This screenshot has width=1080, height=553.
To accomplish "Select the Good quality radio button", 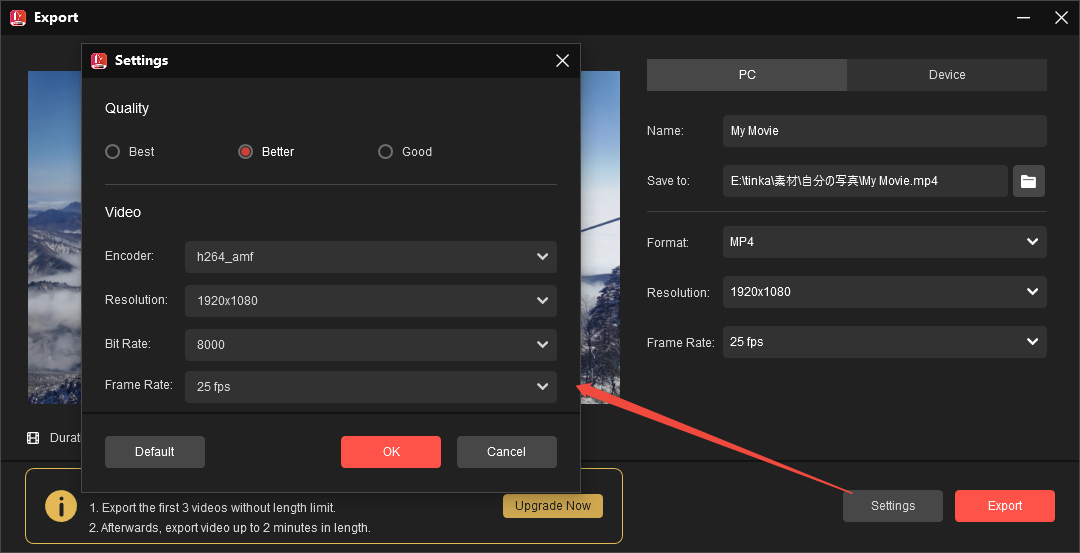I will click(x=386, y=152).
